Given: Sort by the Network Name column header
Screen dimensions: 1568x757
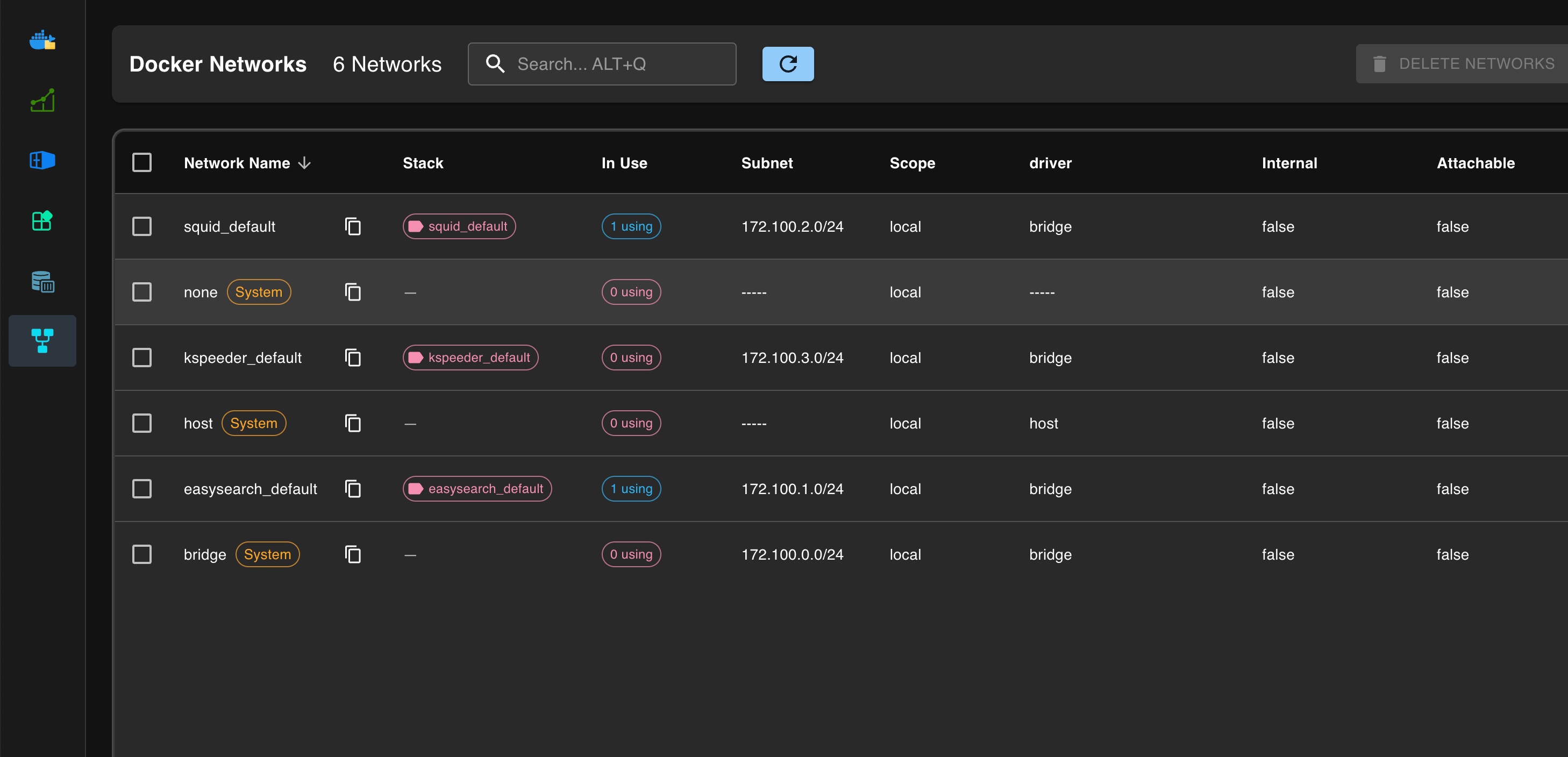Looking at the screenshot, I should 237,163.
